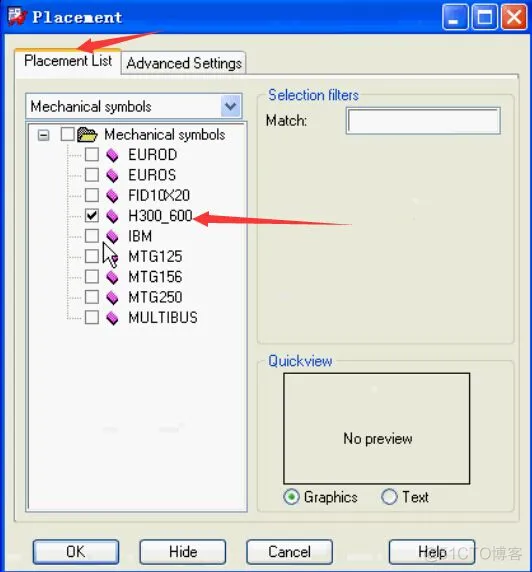Check the EUROD checkbox
The height and width of the screenshot is (572, 532).
[92, 155]
